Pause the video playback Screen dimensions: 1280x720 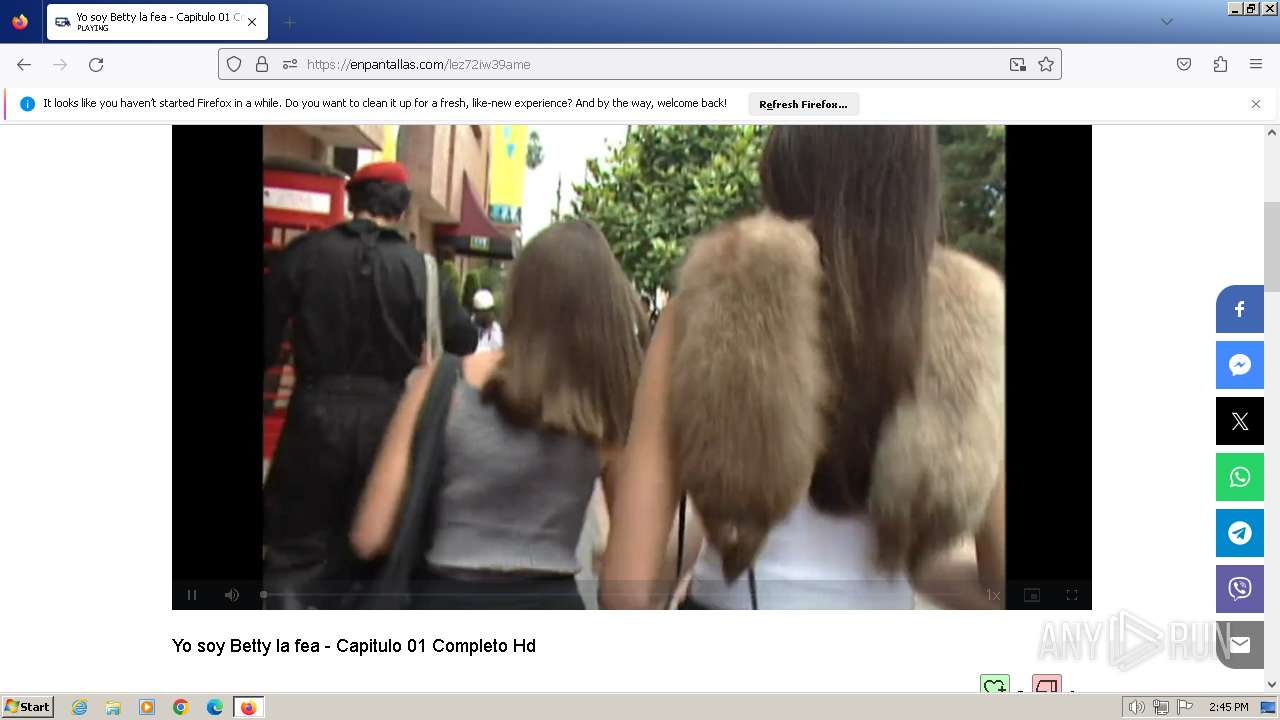192,595
